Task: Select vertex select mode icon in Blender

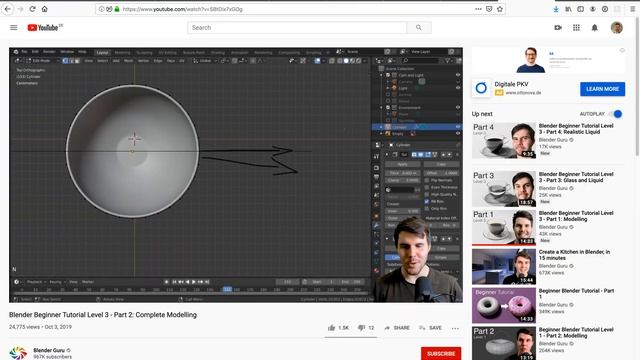Action: pyautogui.click(x=65, y=60)
